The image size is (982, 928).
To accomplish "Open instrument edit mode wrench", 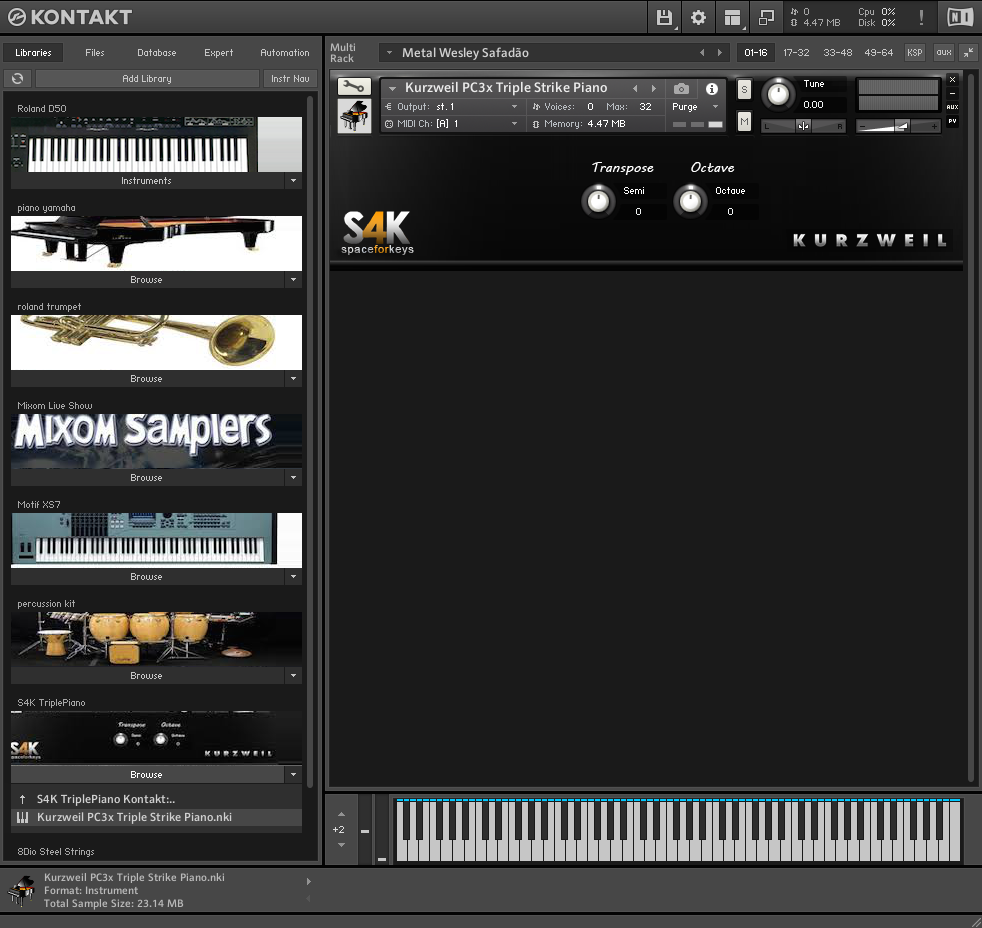I will [x=354, y=86].
